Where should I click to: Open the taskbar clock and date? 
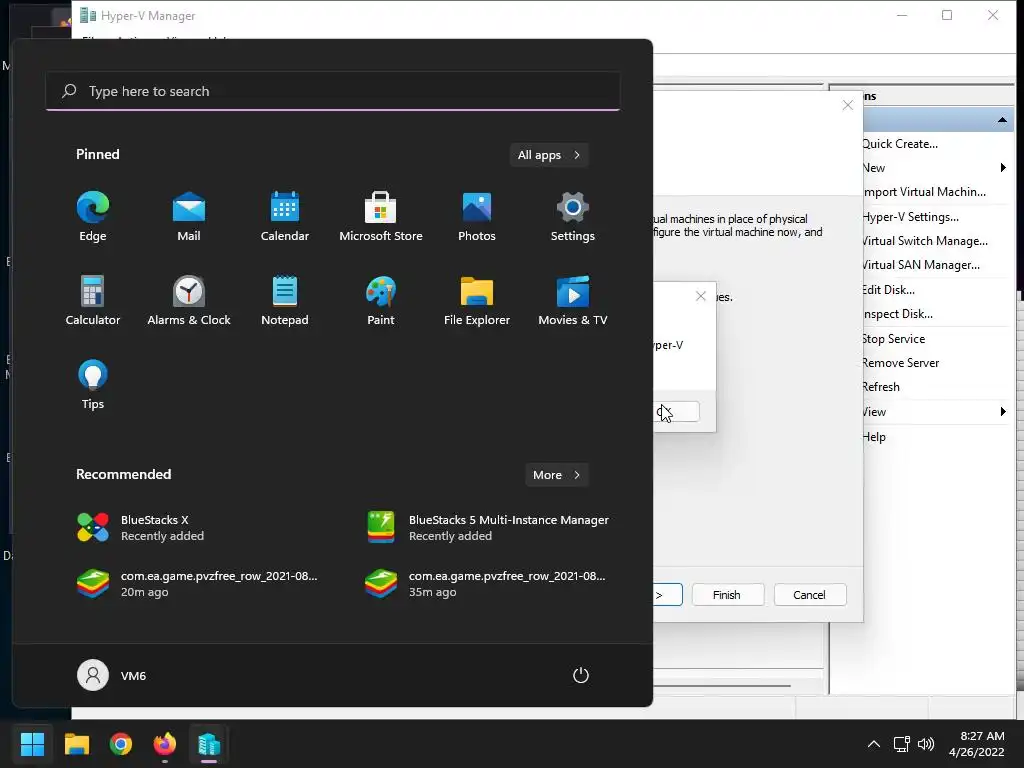pyautogui.click(x=977, y=744)
